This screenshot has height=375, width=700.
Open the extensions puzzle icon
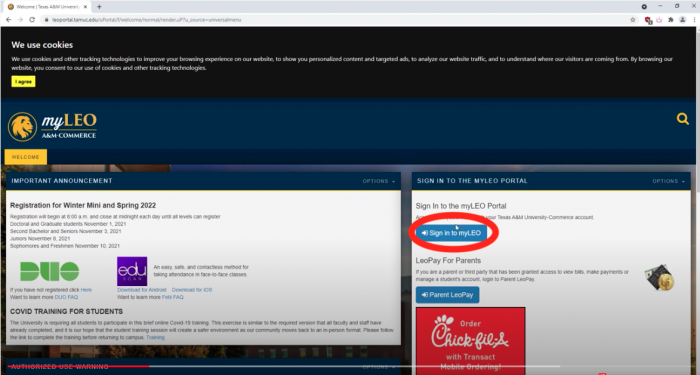point(671,20)
